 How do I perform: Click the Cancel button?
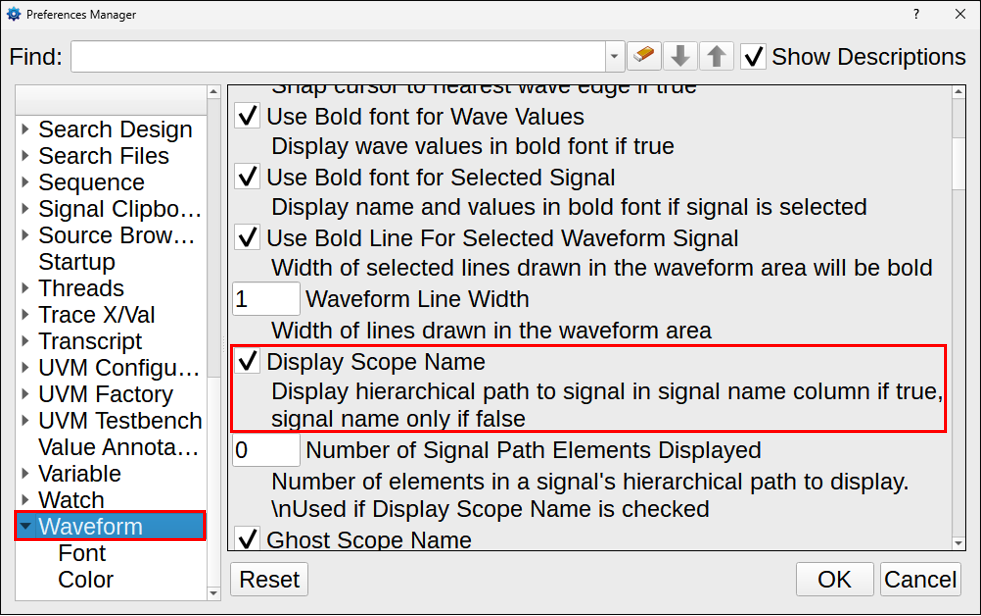[x=920, y=580]
